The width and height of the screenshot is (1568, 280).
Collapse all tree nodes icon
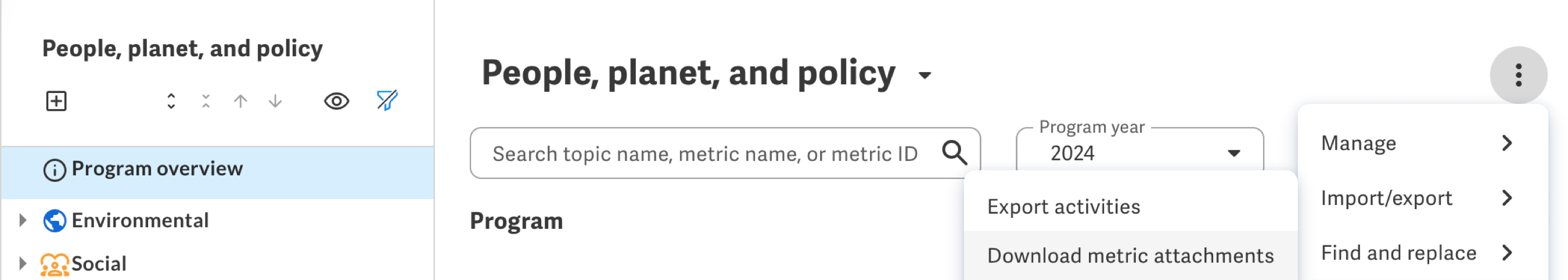tap(206, 101)
